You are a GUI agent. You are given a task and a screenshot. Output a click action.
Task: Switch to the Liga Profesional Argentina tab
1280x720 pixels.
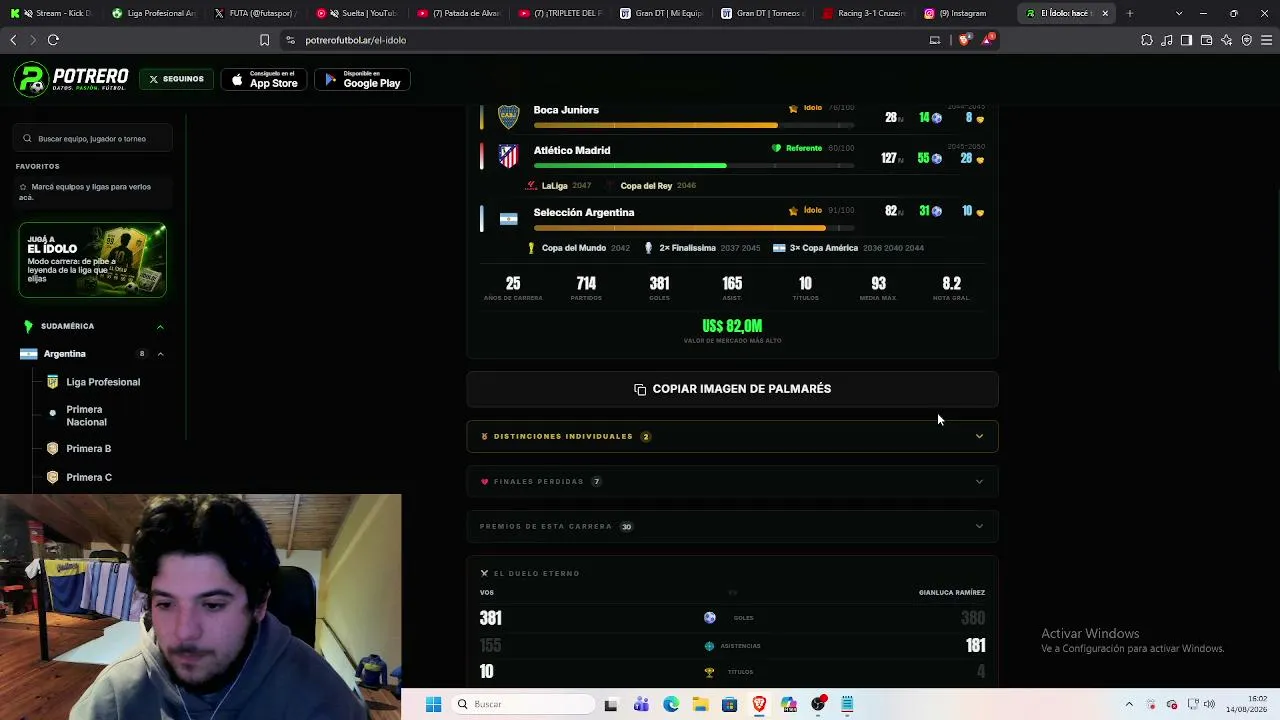pyautogui.click(x=153, y=13)
